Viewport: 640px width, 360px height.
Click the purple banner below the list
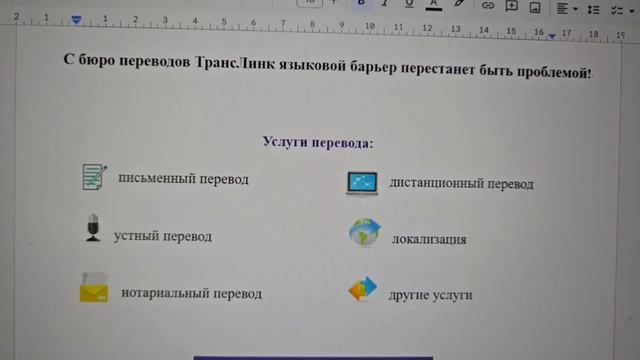click(313, 358)
